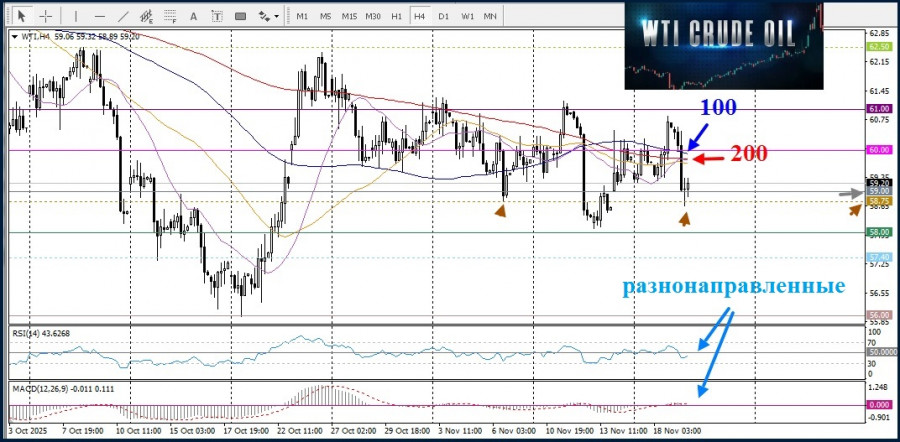Viewport: 900px width, 442px height.
Task: Enable the D1 daily timeframe
Action: point(443,16)
